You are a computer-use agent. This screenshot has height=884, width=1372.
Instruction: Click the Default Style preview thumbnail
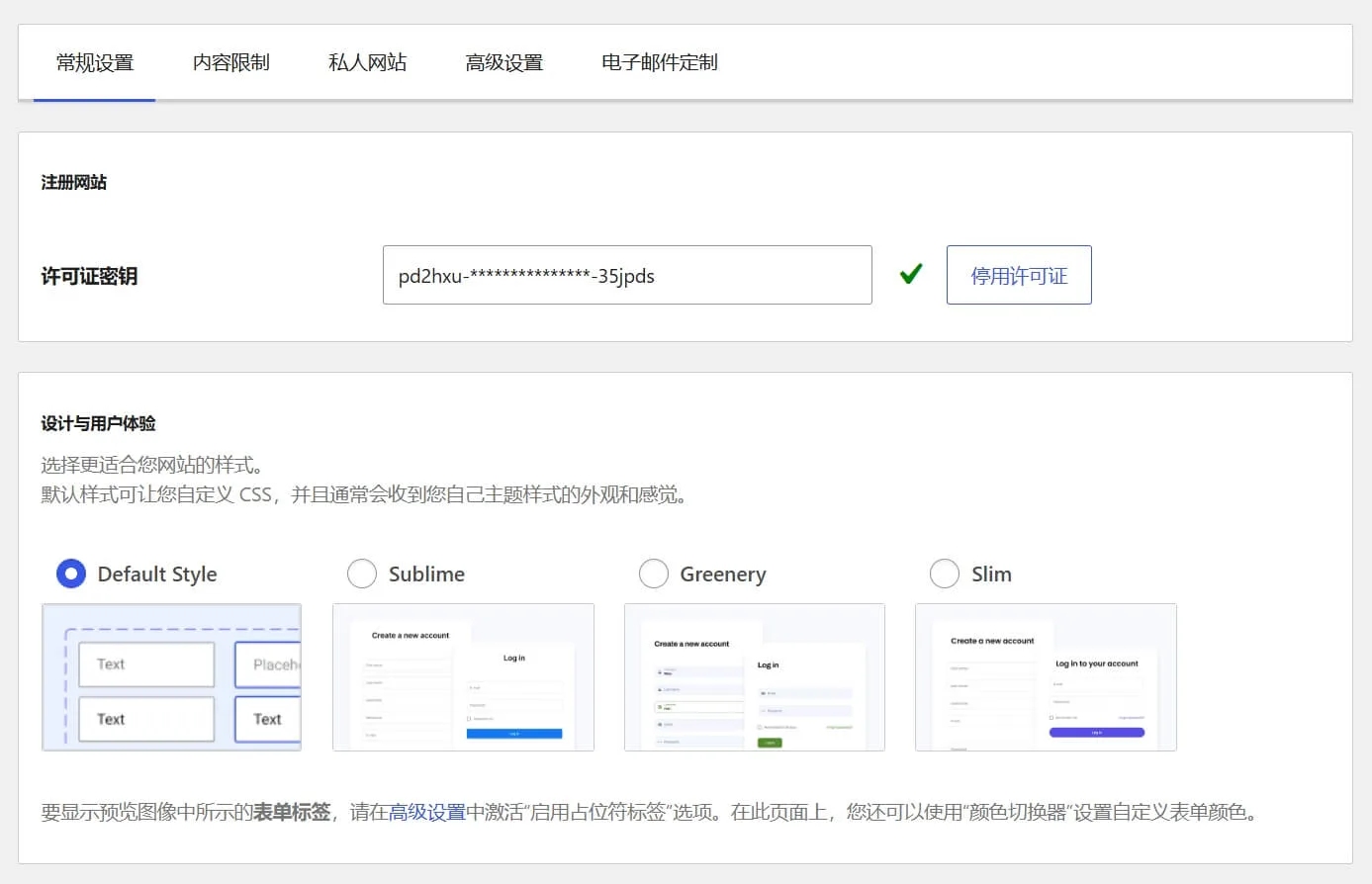pyautogui.click(x=170, y=677)
